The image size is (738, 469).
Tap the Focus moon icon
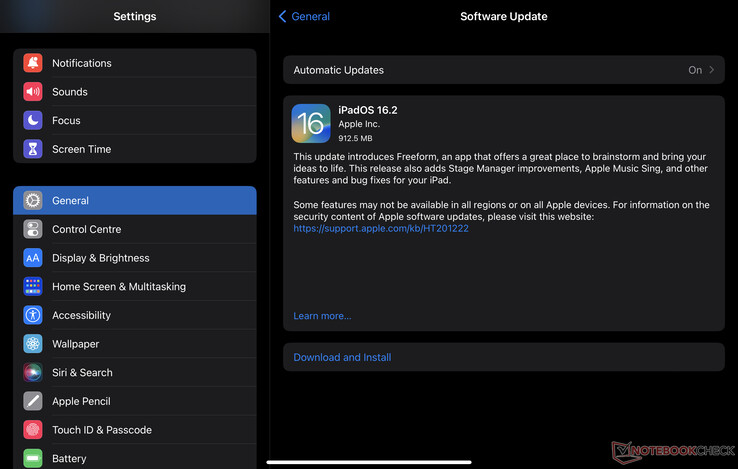coord(33,120)
